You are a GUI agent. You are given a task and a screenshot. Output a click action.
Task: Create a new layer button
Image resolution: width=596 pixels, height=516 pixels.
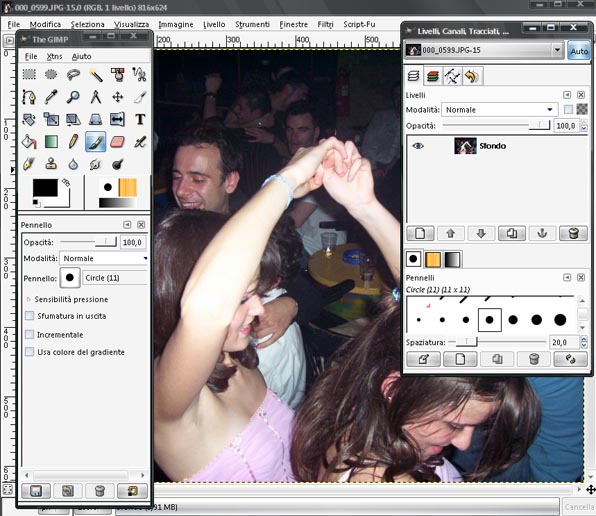coord(420,233)
